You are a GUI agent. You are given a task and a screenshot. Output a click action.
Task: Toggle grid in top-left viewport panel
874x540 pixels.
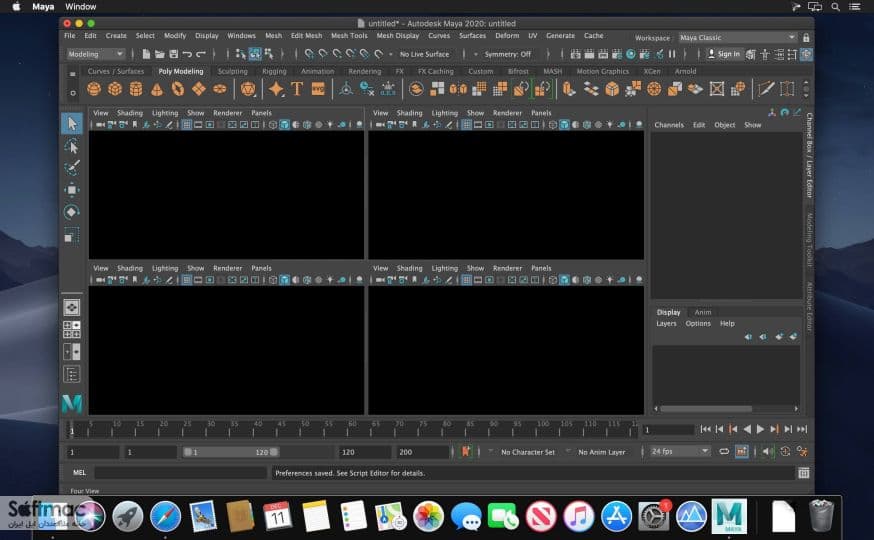coord(187,124)
